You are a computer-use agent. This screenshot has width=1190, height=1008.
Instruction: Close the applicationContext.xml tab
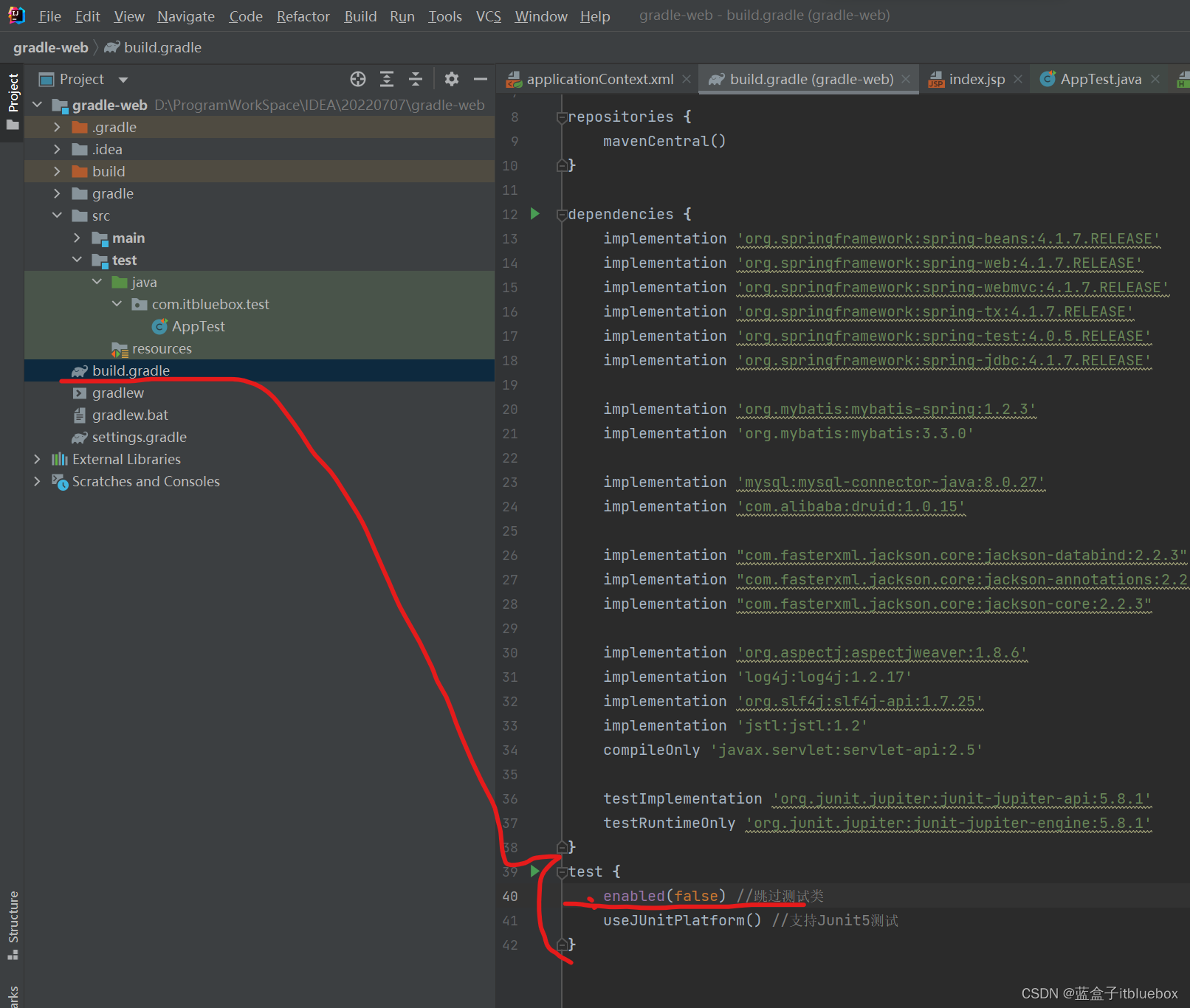pos(687,79)
